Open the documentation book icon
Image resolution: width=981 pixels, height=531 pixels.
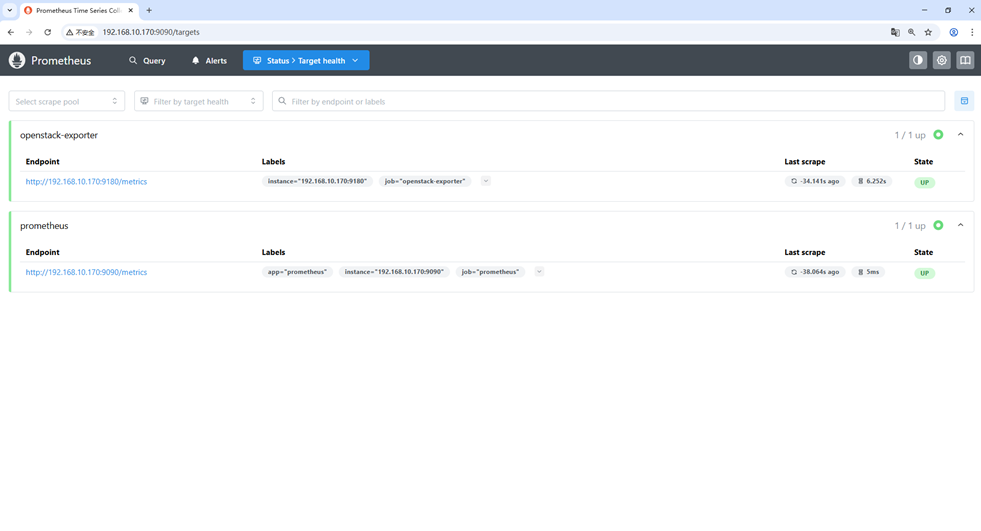965,60
